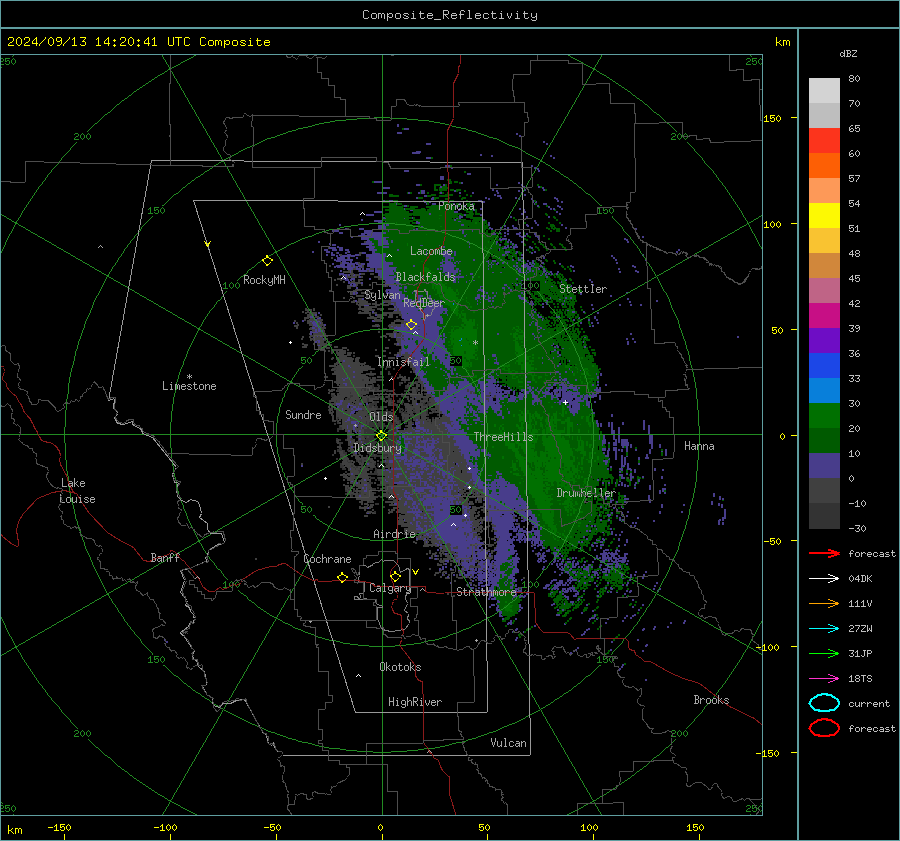Click the Blackfalds town label
The width and height of the screenshot is (900, 841).
[425, 277]
